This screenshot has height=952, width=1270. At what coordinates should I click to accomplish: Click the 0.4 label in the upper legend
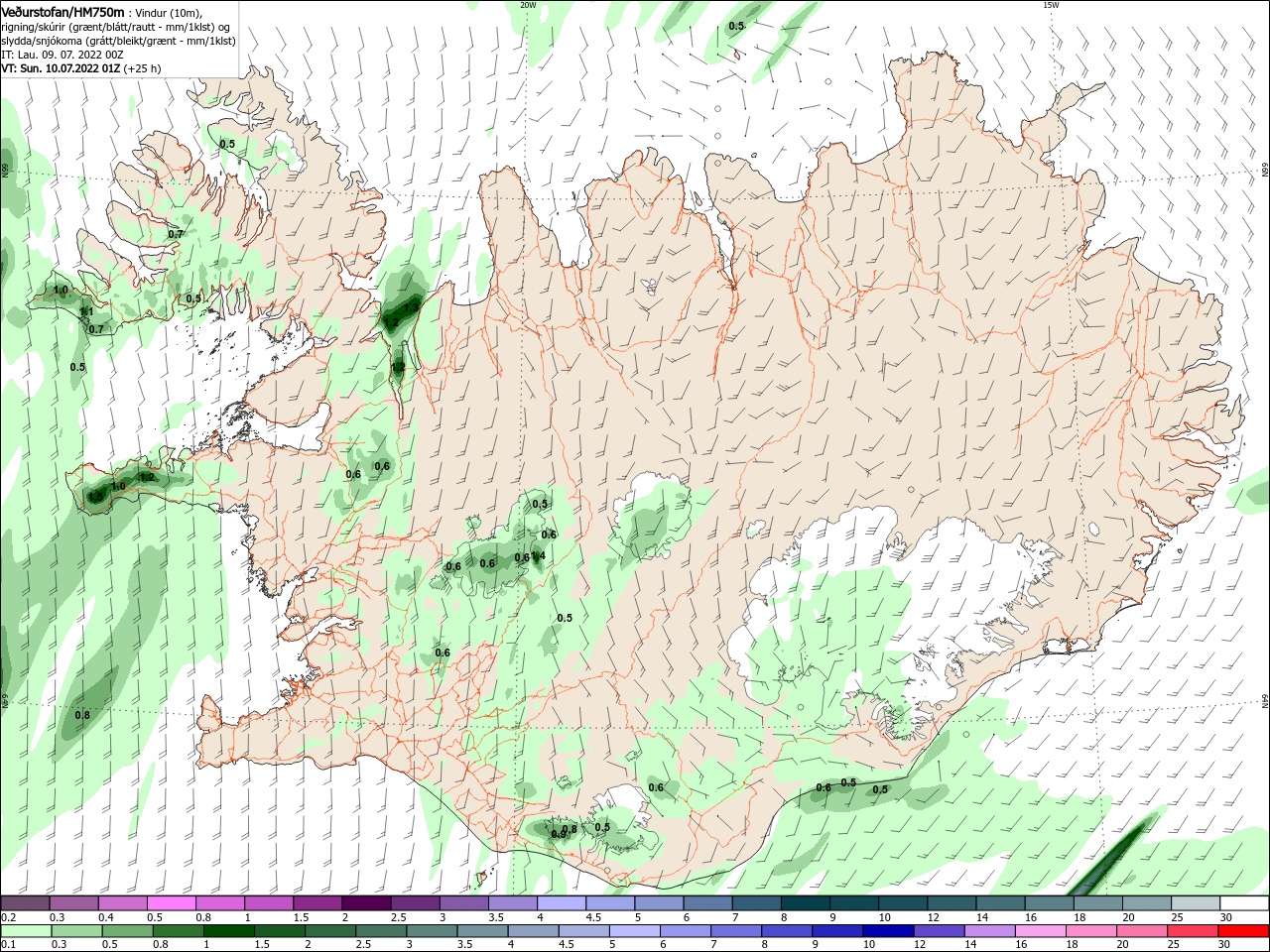[105, 917]
